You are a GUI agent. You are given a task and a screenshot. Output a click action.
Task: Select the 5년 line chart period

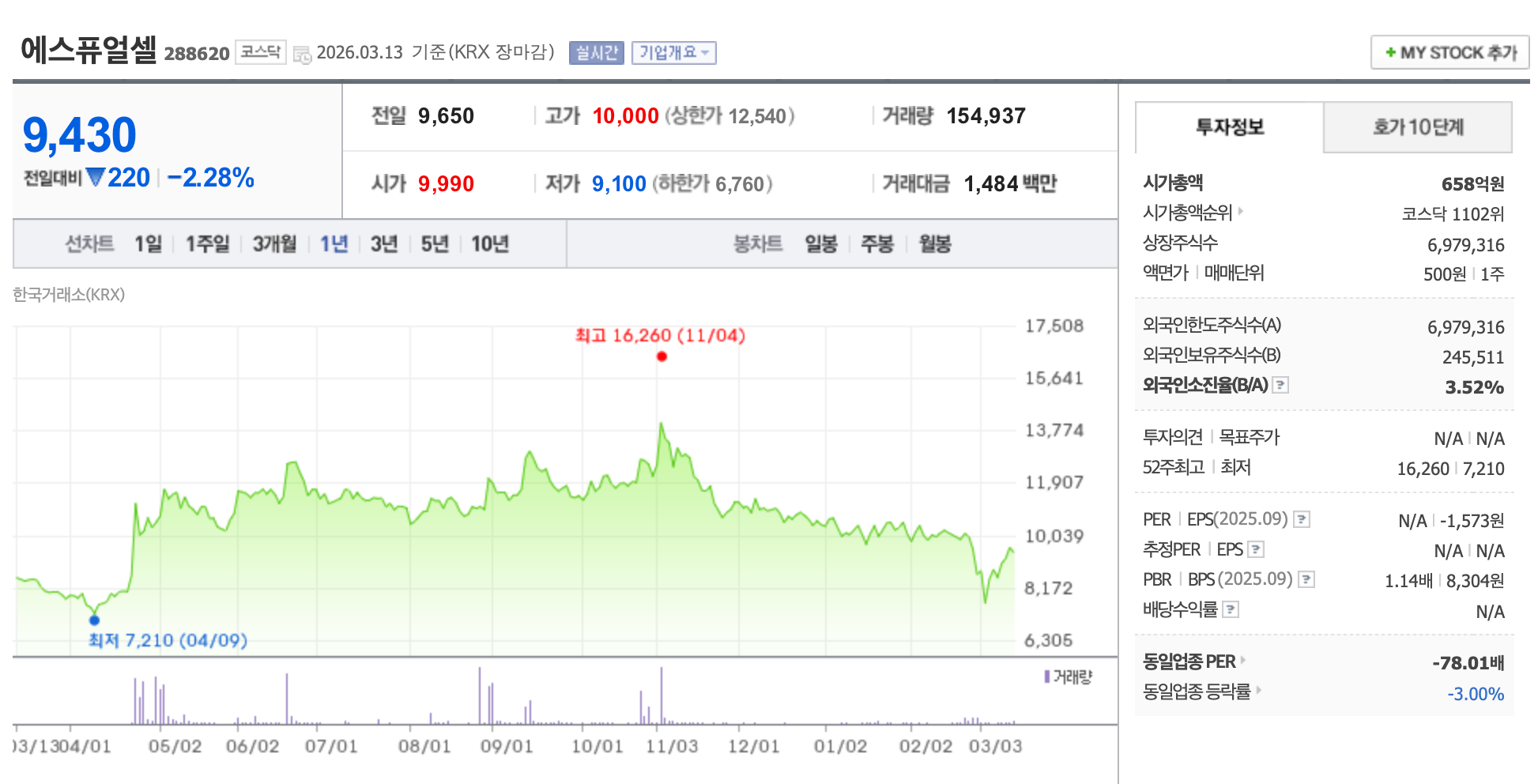[x=435, y=244]
